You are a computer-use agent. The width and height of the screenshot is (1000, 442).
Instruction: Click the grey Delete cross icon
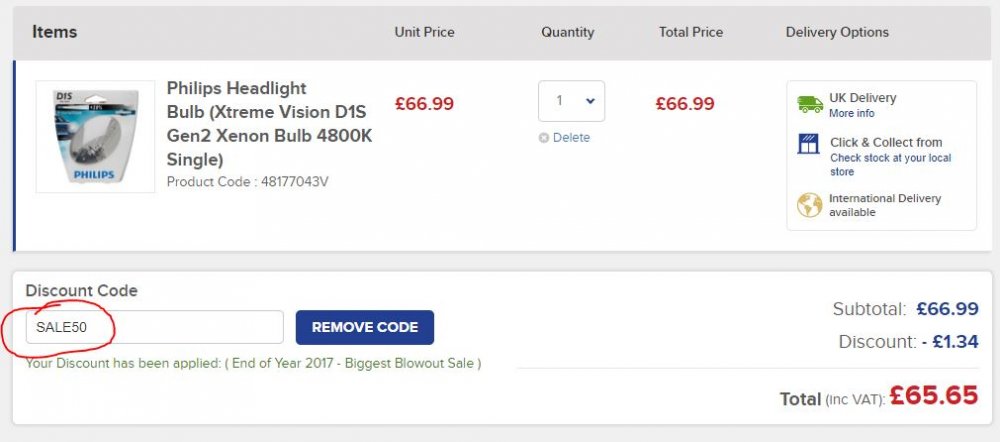point(543,138)
